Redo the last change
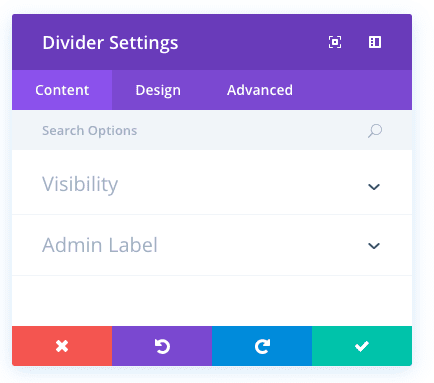Viewport: 434px width, 383px height. coord(262,346)
